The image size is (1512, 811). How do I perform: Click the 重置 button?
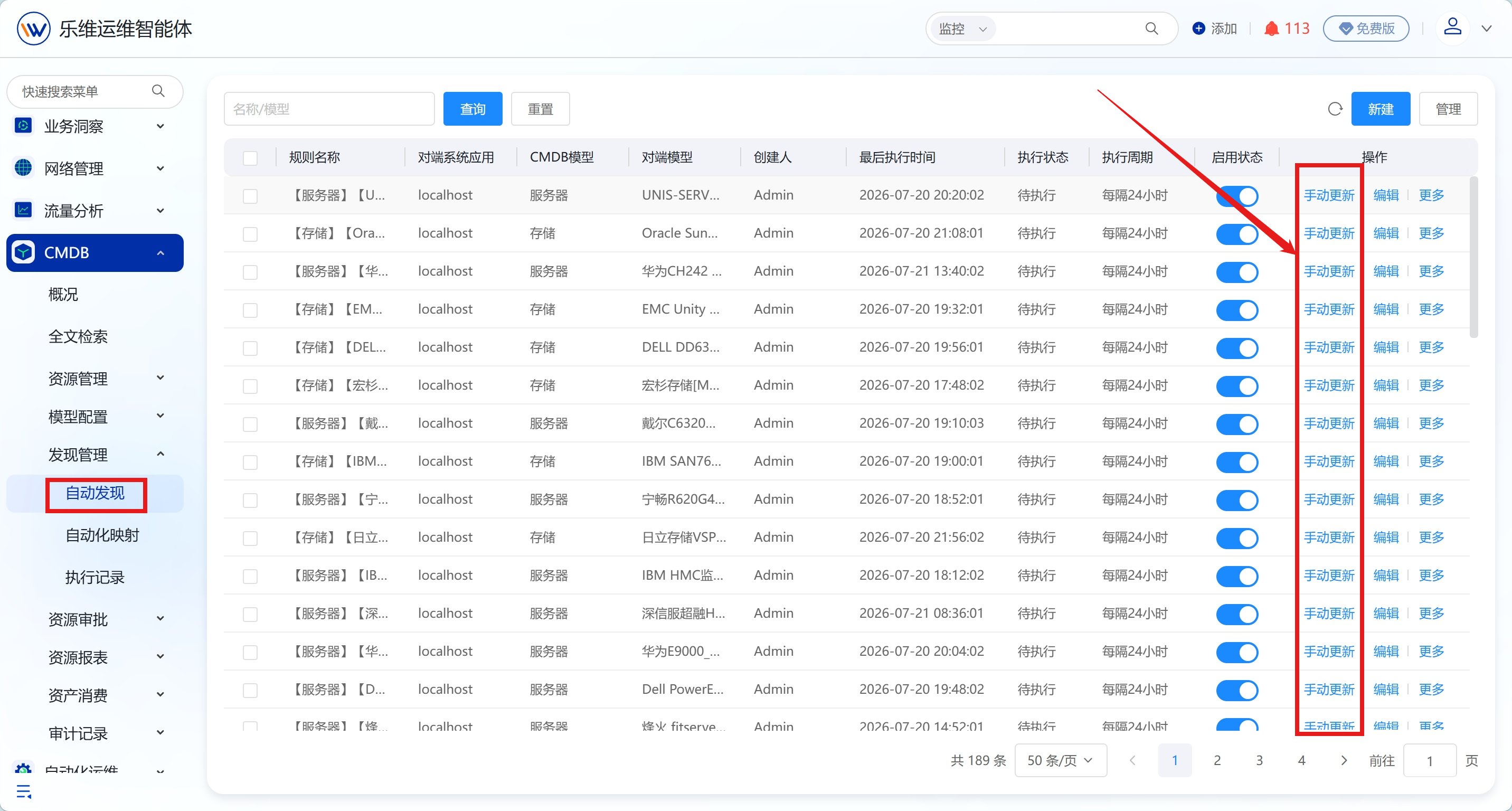[x=540, y=109]
